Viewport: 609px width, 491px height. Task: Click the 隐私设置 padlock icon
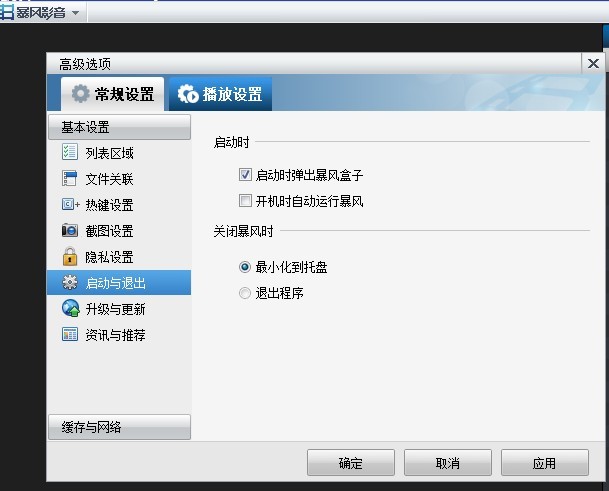[70, 256]
